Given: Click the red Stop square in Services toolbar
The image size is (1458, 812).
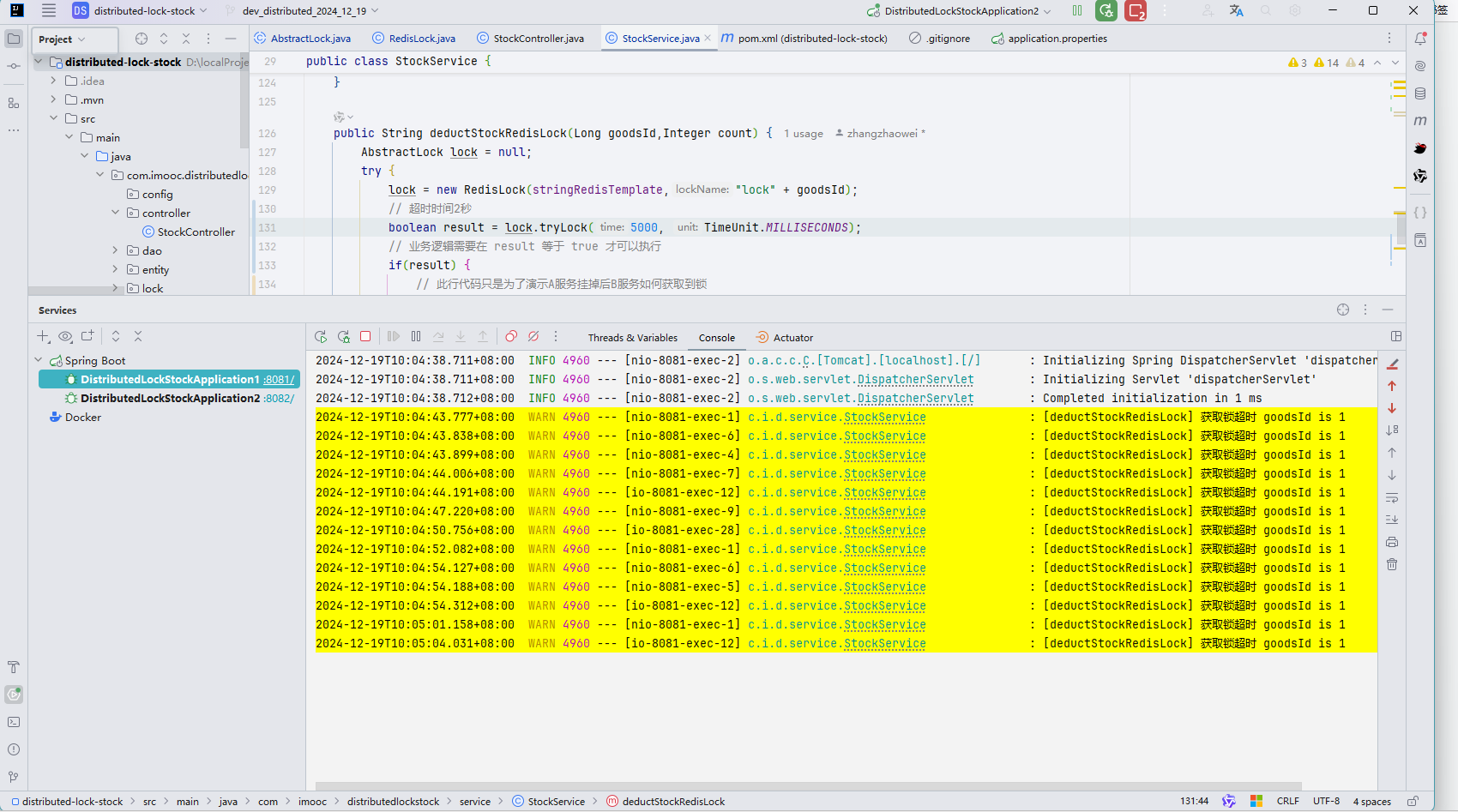Looking at the screenshot, I should (x=365, y=336).
